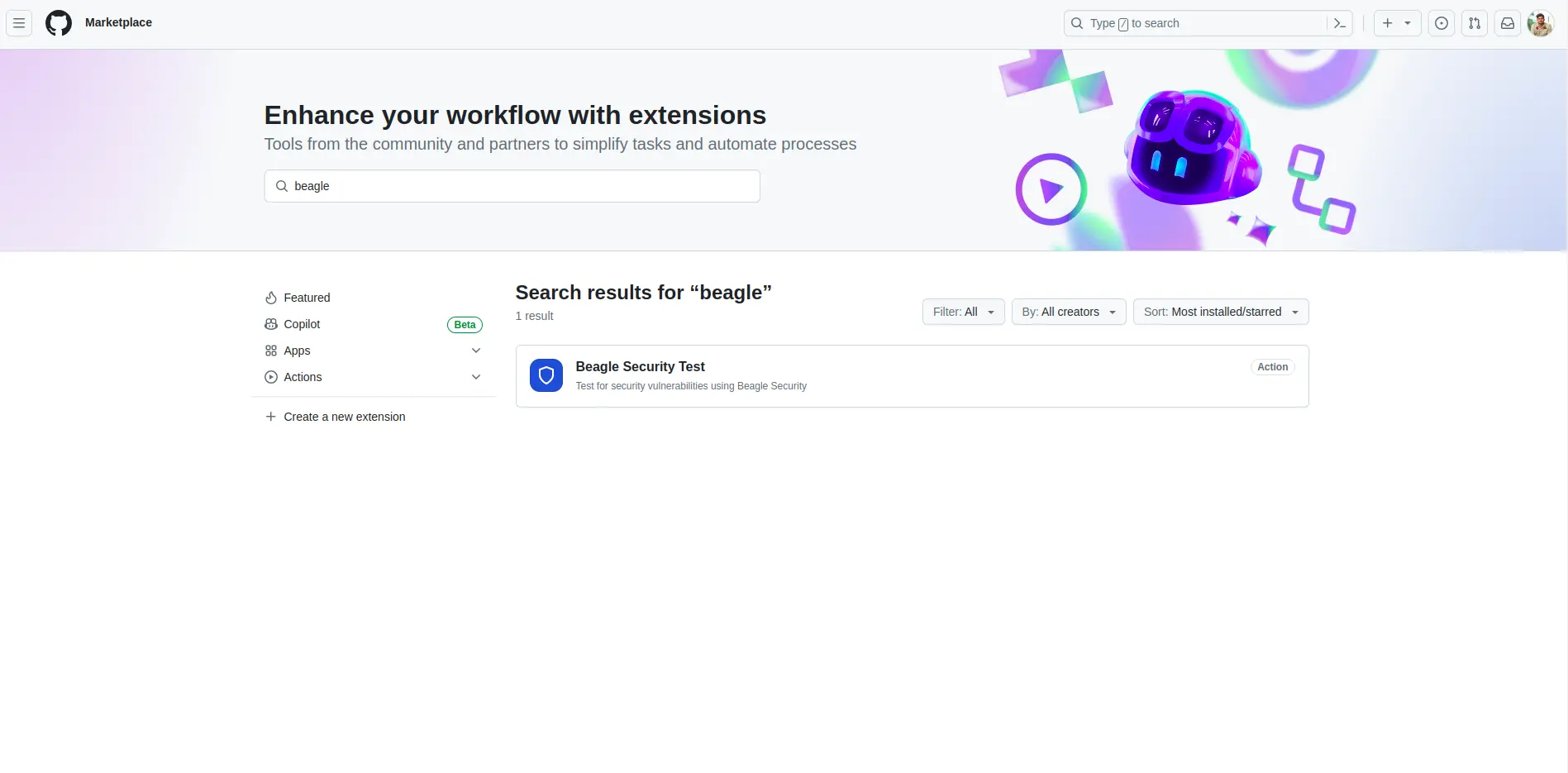Click the 'Enhance your workflow with extensions' heading
Viewport: 1568px width, 773px height.
(515, 115)
